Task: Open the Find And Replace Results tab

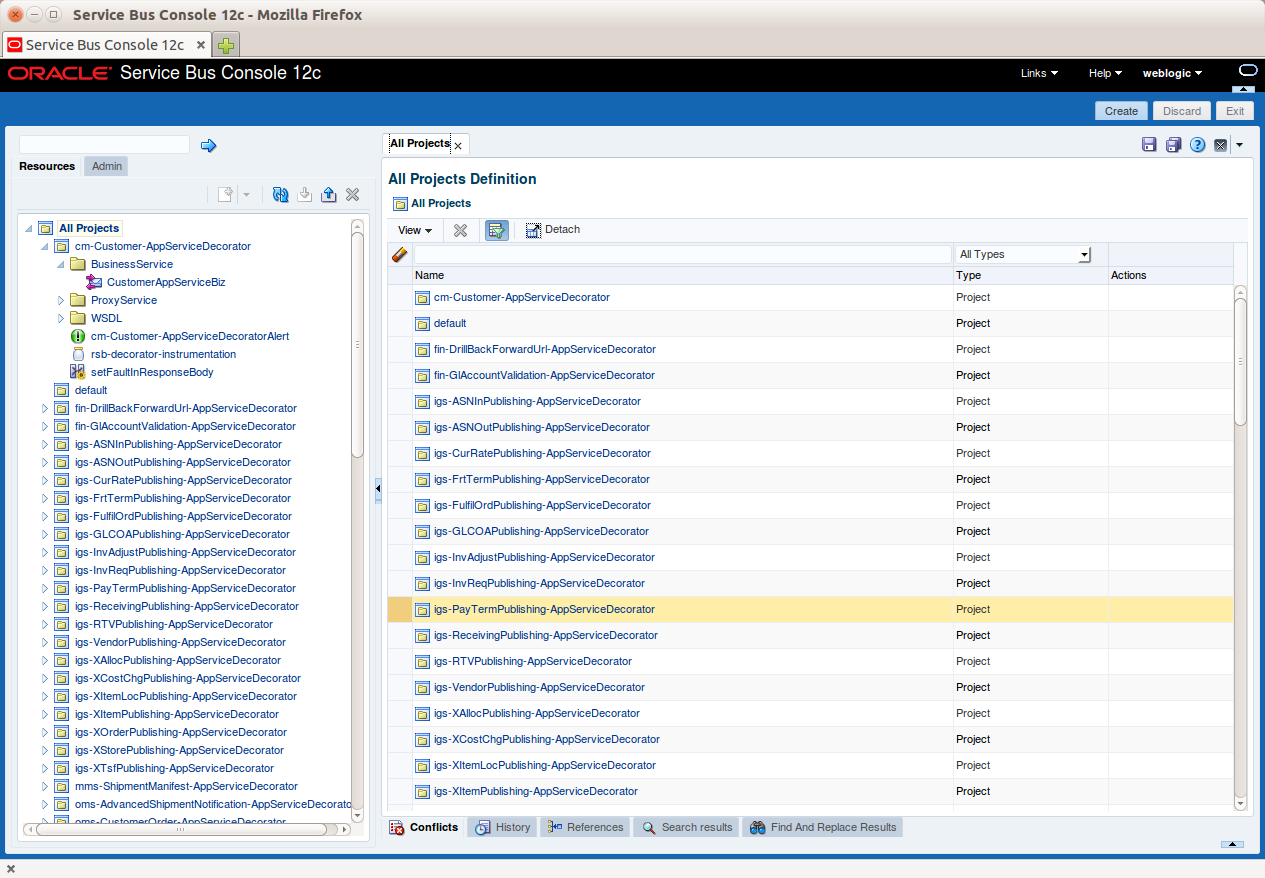Action: pyautogui.click(x=823, y=827)
